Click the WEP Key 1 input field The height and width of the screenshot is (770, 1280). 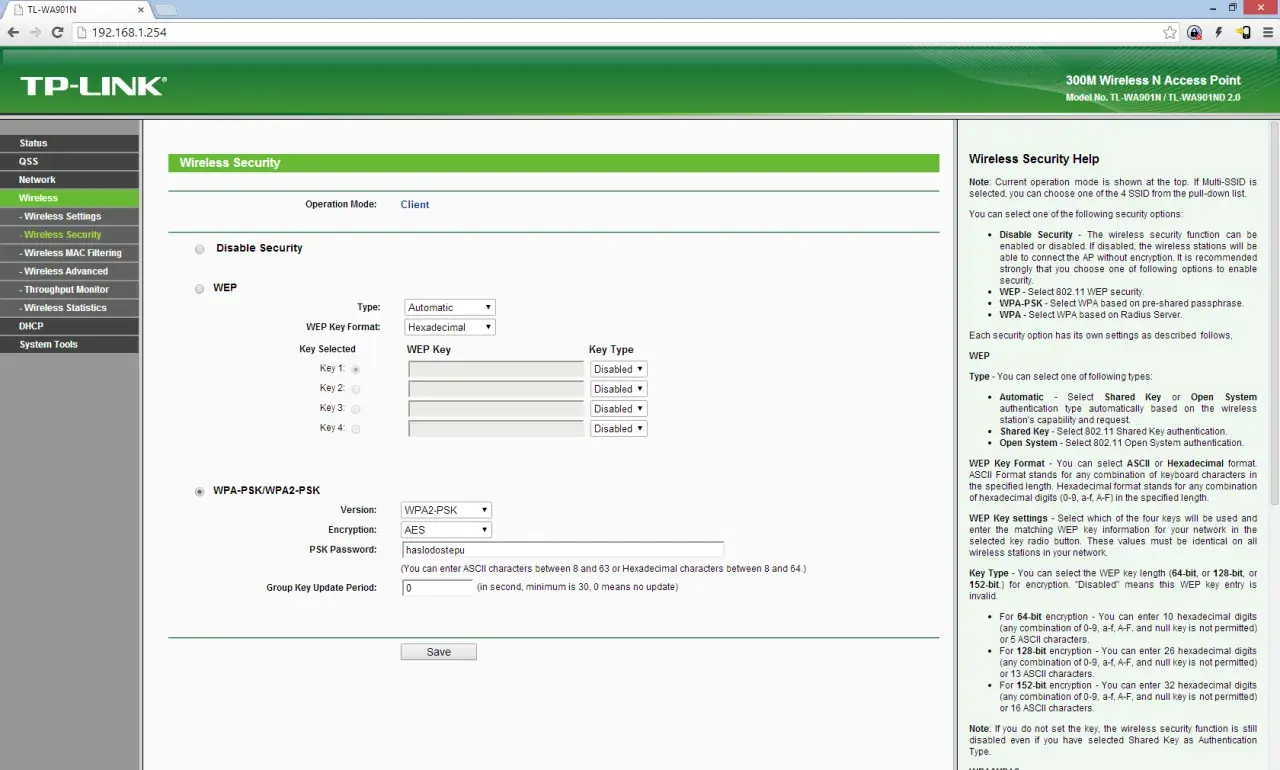pos(496,369)
